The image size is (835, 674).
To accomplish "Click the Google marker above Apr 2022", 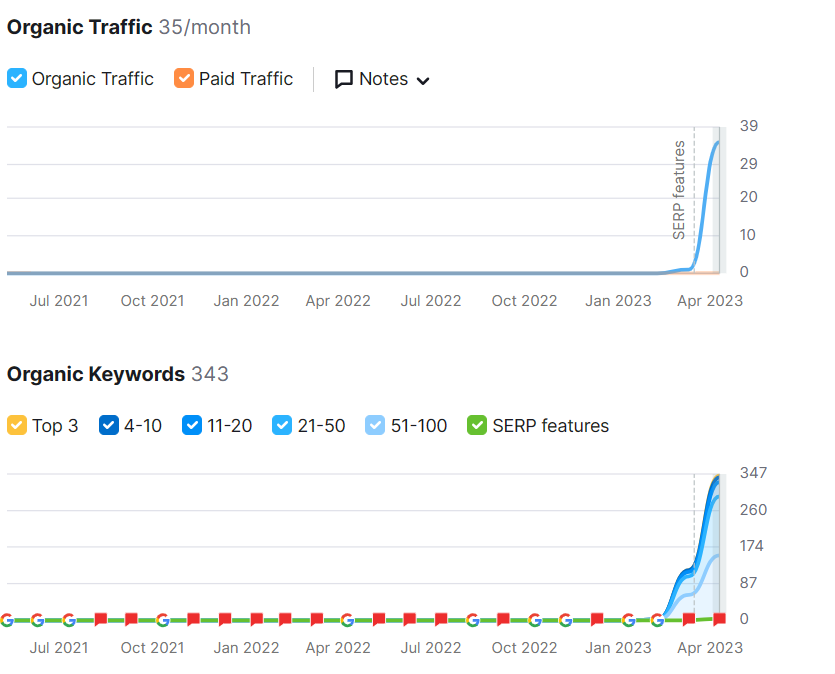I will [347, 620].
